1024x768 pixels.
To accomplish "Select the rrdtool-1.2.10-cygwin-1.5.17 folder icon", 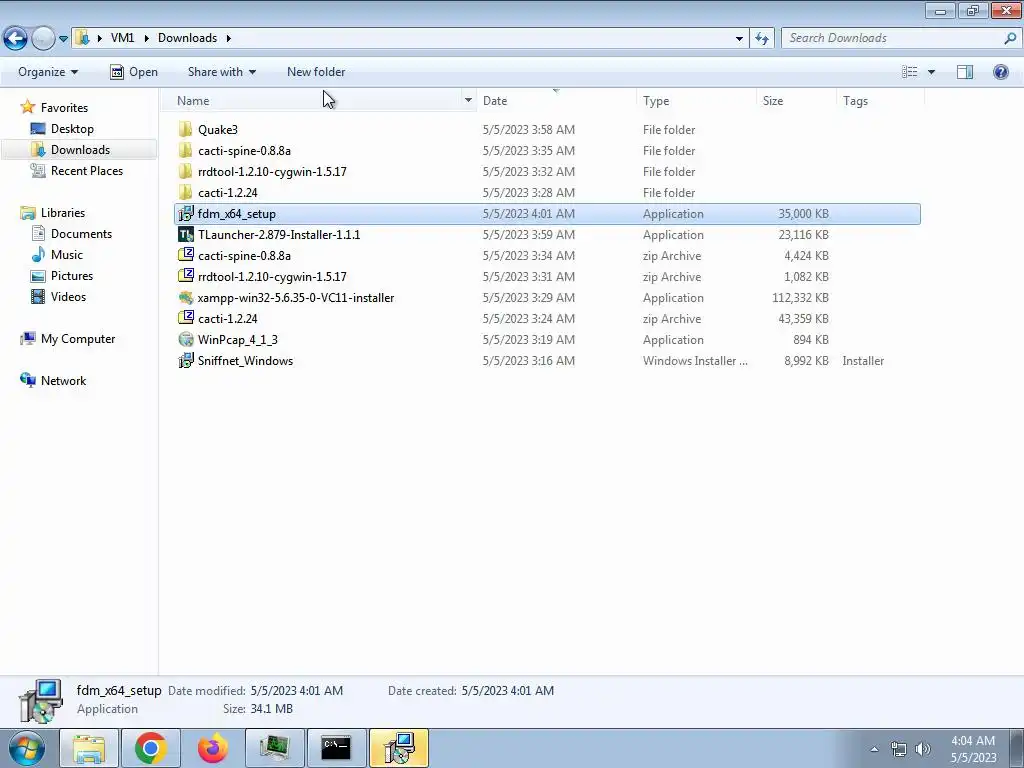I will 186,171.
